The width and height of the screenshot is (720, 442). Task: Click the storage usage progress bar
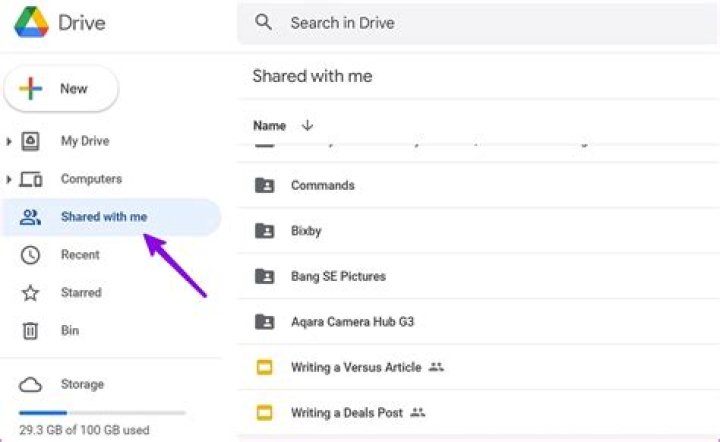(102, 412)
